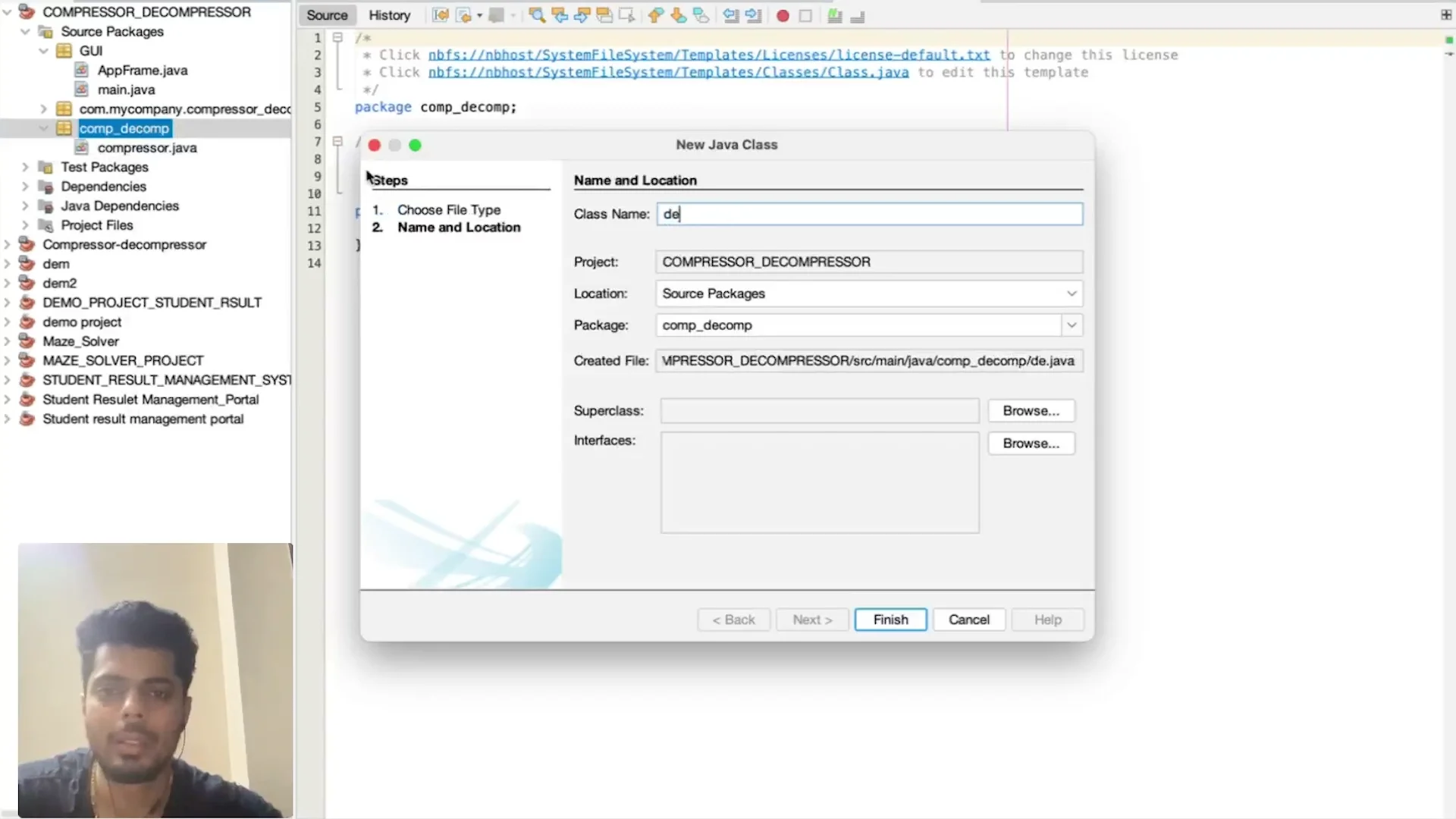Image resolution: width=1456 pixels, height=819 pixels.
Task: Click into the Class Name field
Action: point(869,214)
